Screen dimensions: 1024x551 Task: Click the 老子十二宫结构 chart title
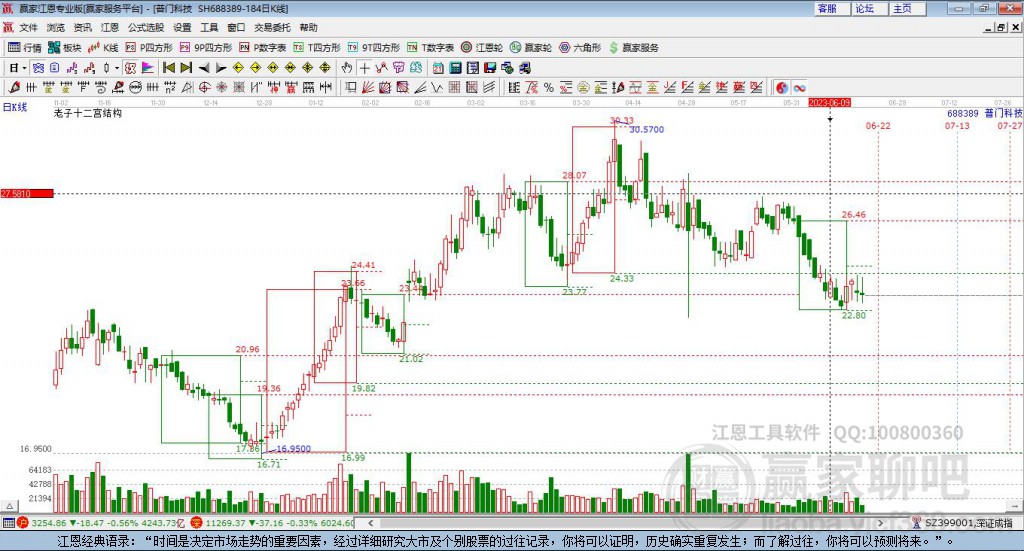point(88,113)
